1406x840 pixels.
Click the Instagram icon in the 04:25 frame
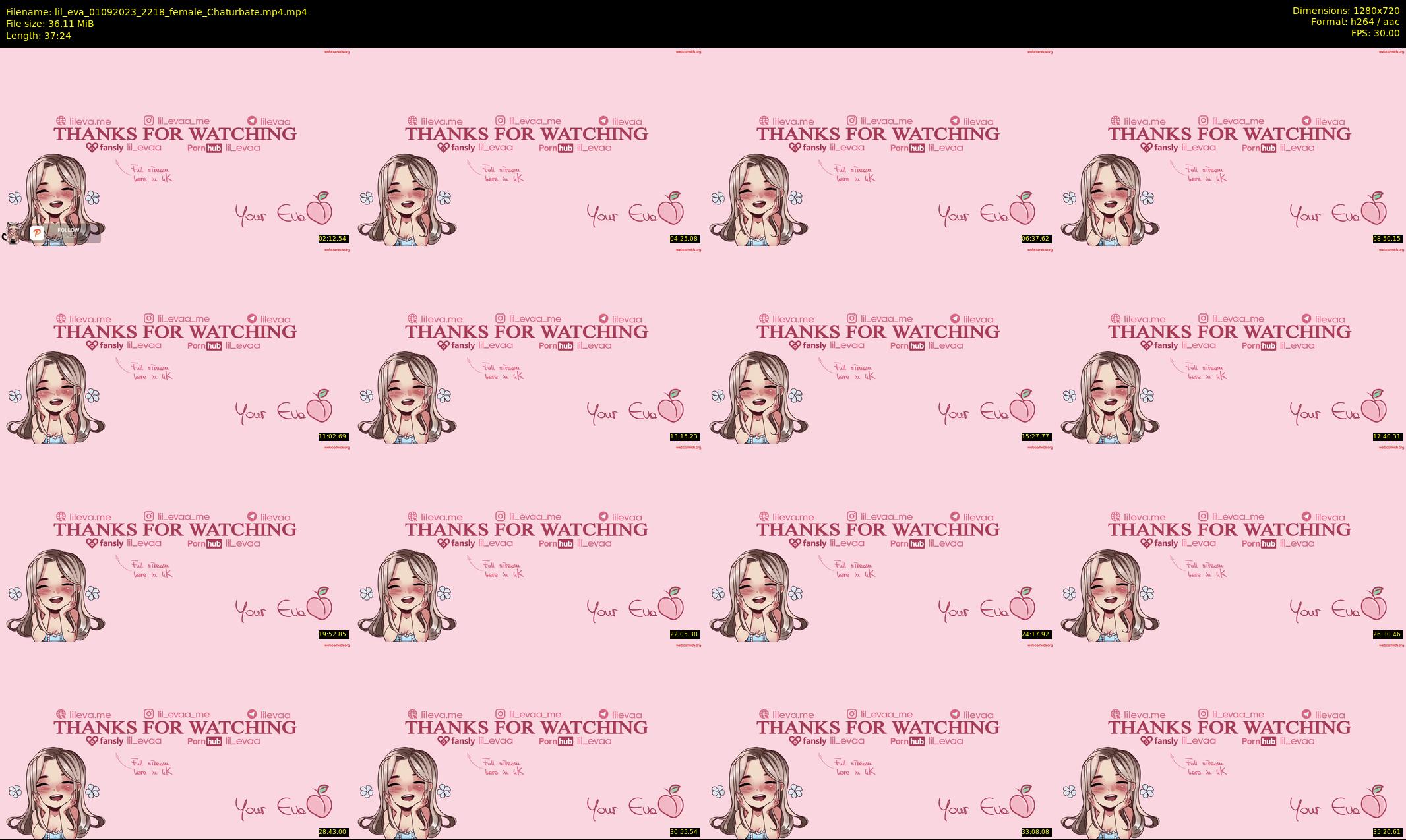[501, 121]
